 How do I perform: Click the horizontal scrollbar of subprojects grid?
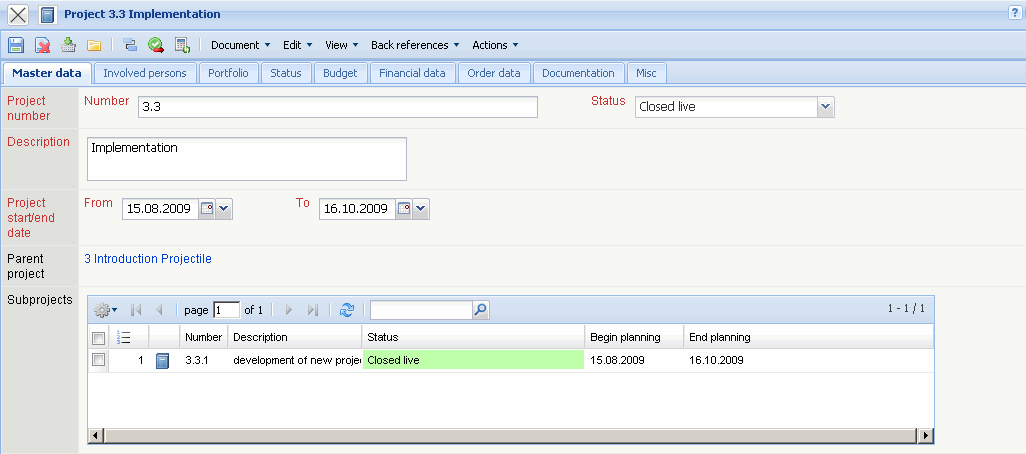[x=500, y=435]
